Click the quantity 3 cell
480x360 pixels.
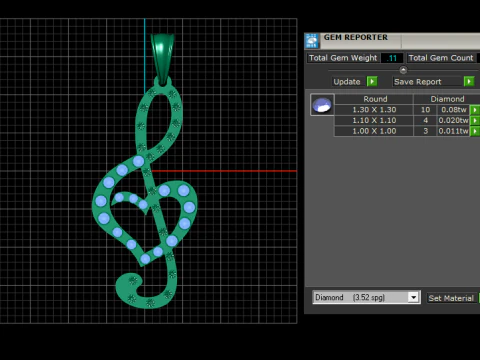point(425,131)
